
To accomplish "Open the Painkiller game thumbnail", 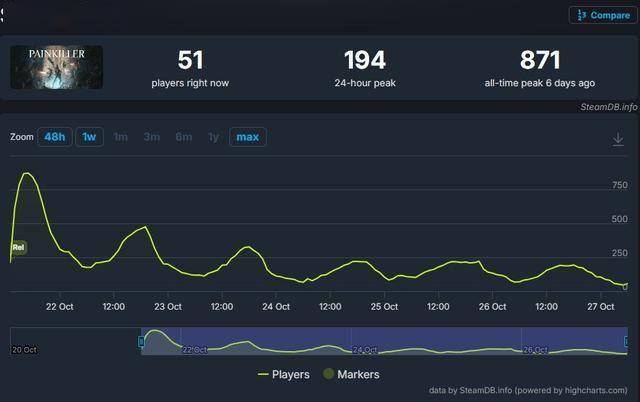I will [56, 67].
